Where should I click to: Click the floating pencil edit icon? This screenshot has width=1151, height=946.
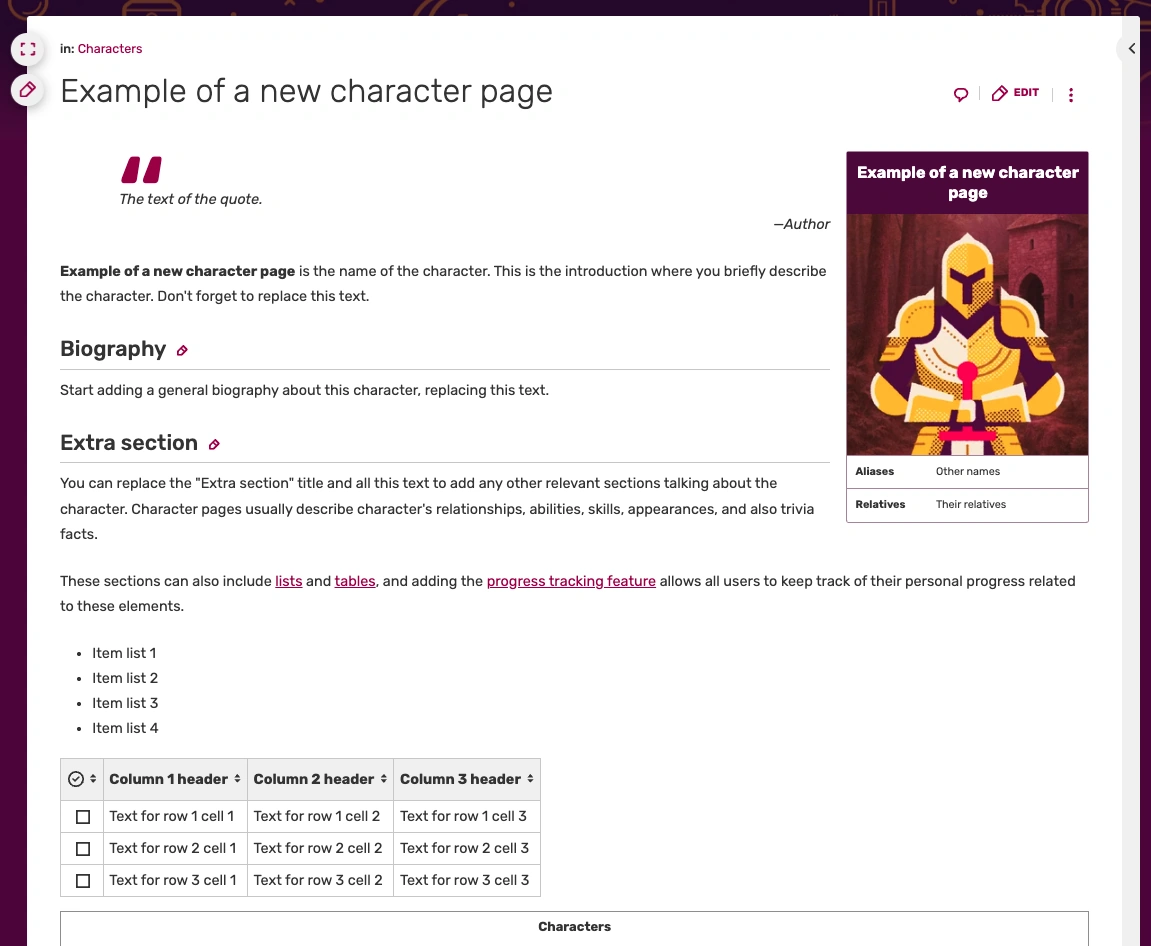click(28, 90)
